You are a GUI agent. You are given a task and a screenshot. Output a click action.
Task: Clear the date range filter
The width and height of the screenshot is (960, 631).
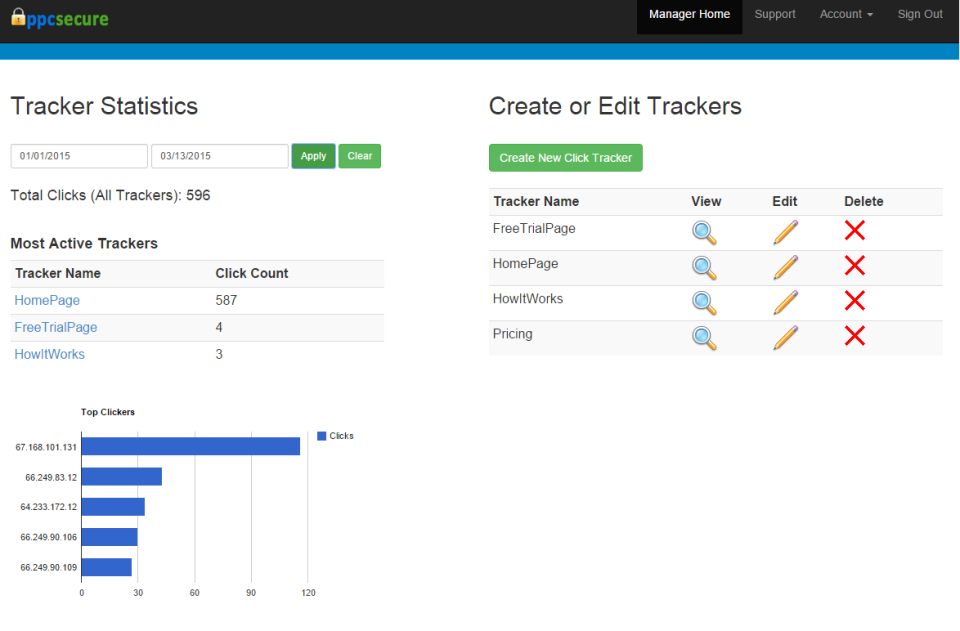(x=360, y=156)
